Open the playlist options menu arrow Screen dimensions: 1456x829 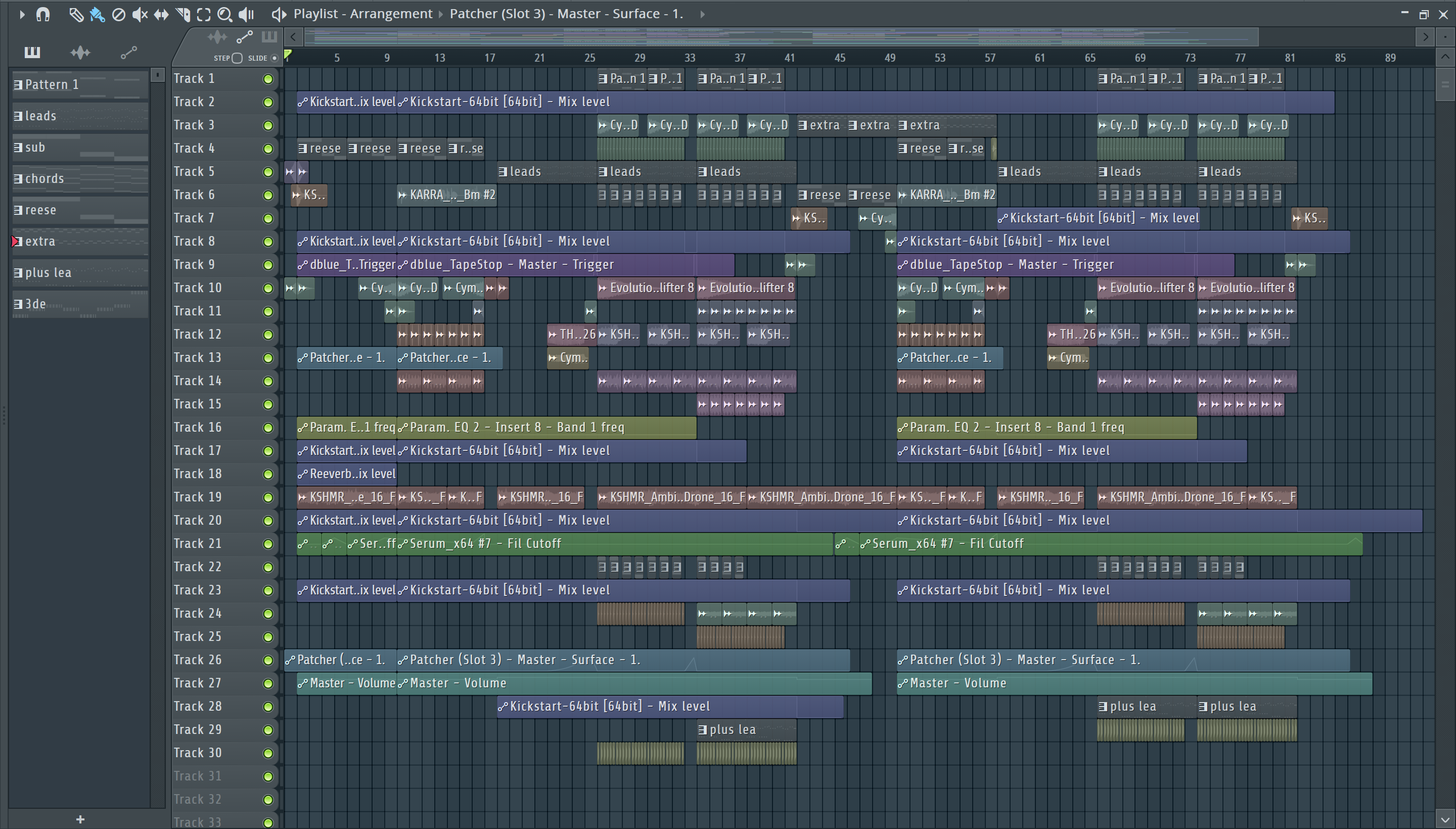coord(22,14)
